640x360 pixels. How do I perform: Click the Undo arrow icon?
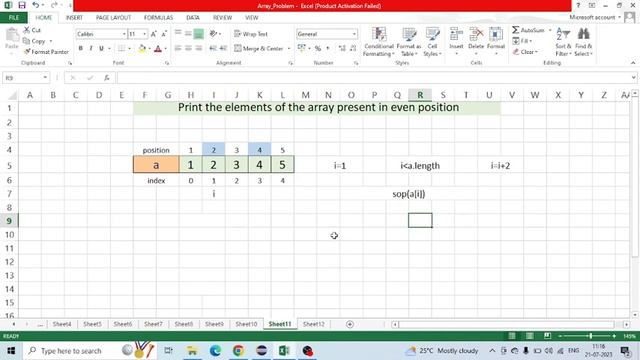pyautogui.click(x=36, y=5)
